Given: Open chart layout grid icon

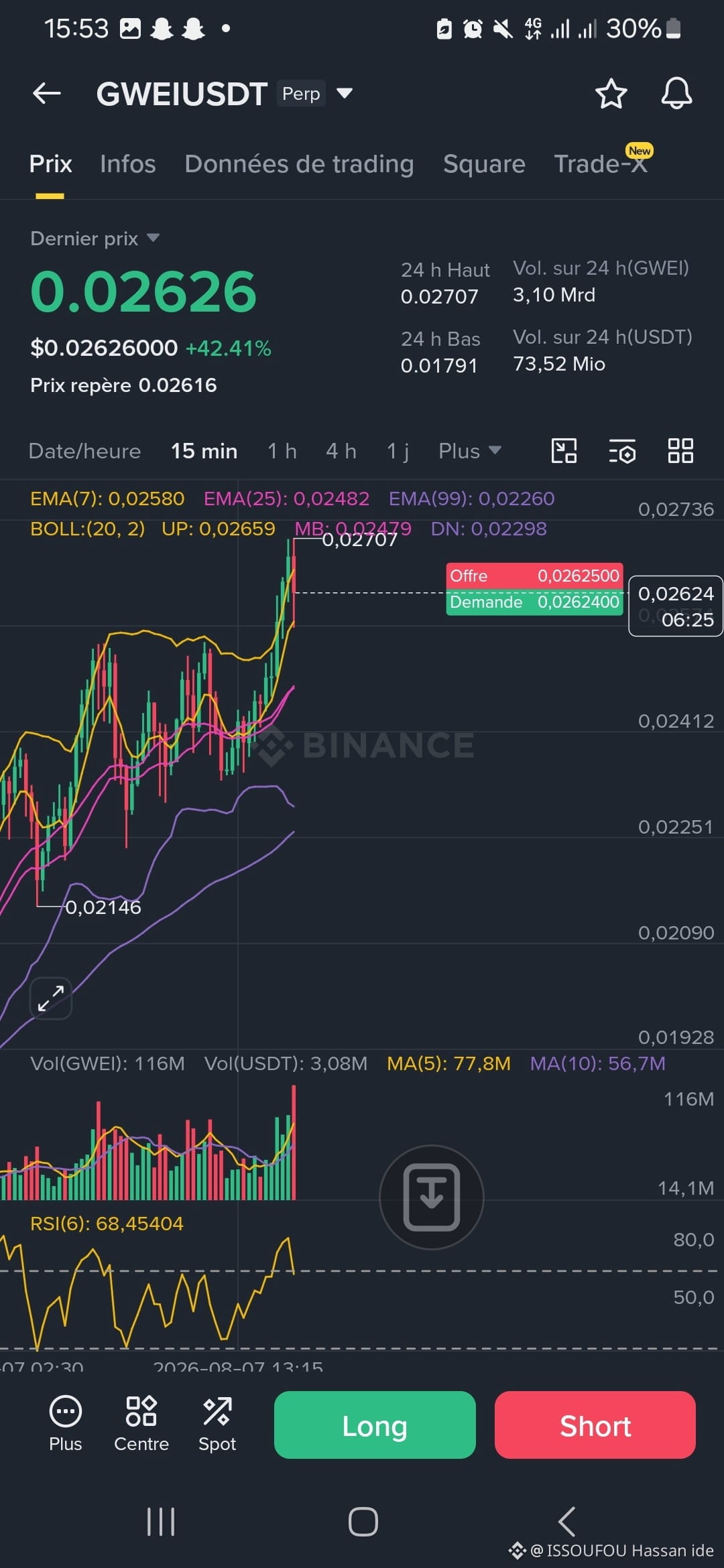Looking at the screenshot, I should point(680,451).
